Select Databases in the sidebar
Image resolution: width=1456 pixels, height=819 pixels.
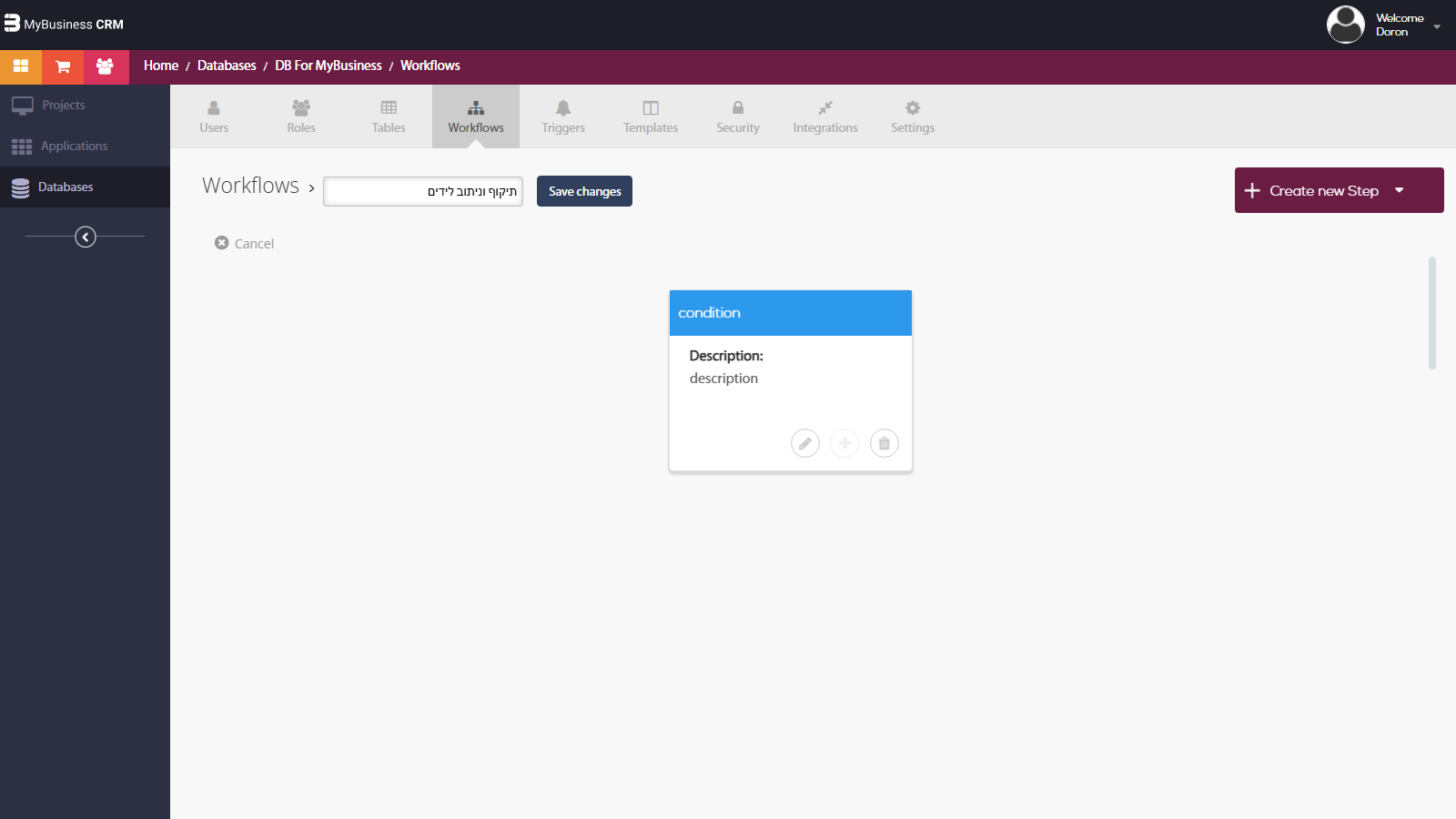tap(85, 187)
